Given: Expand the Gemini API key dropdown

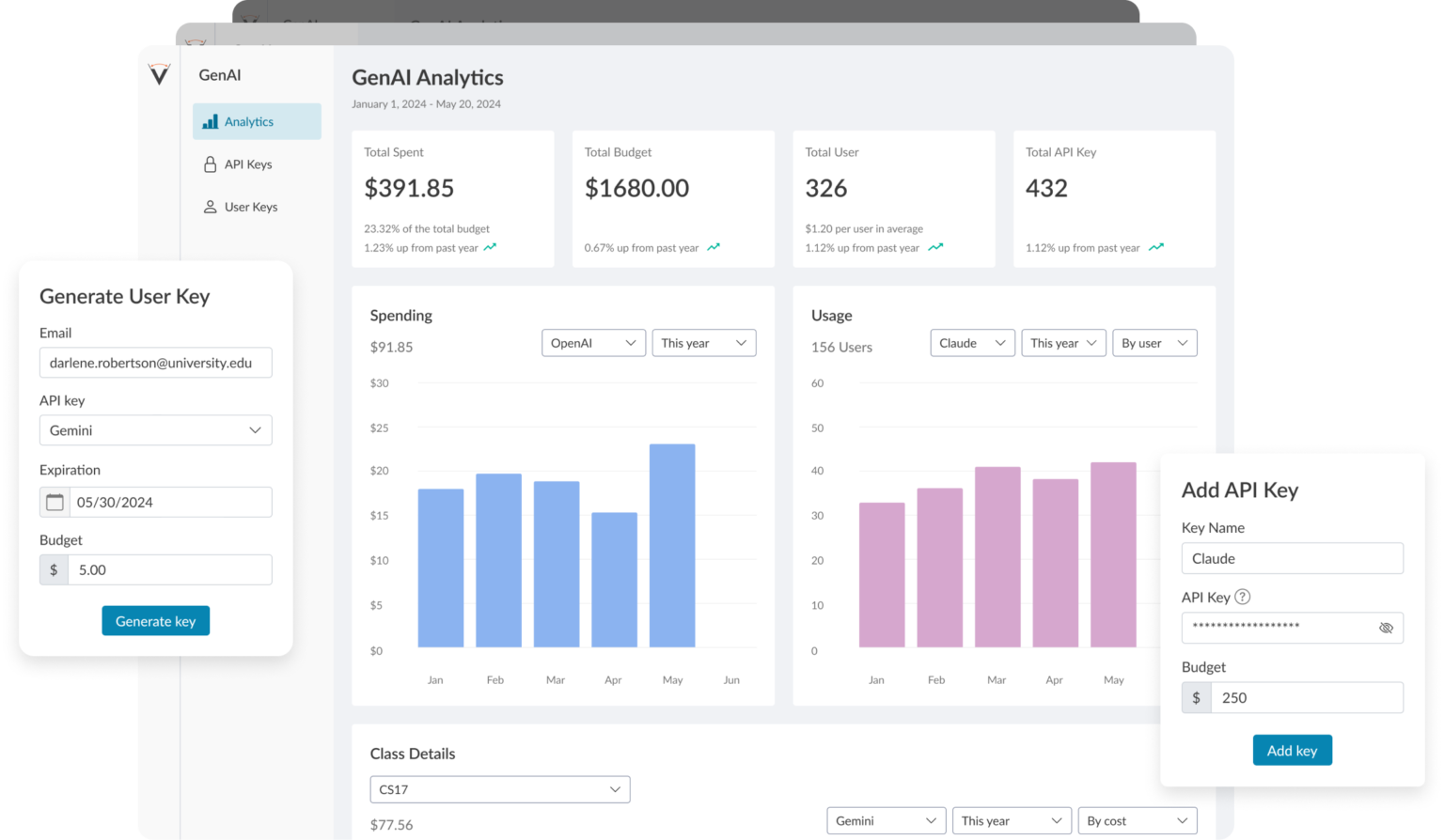Looking at the screenshot, I should point(155,430).
